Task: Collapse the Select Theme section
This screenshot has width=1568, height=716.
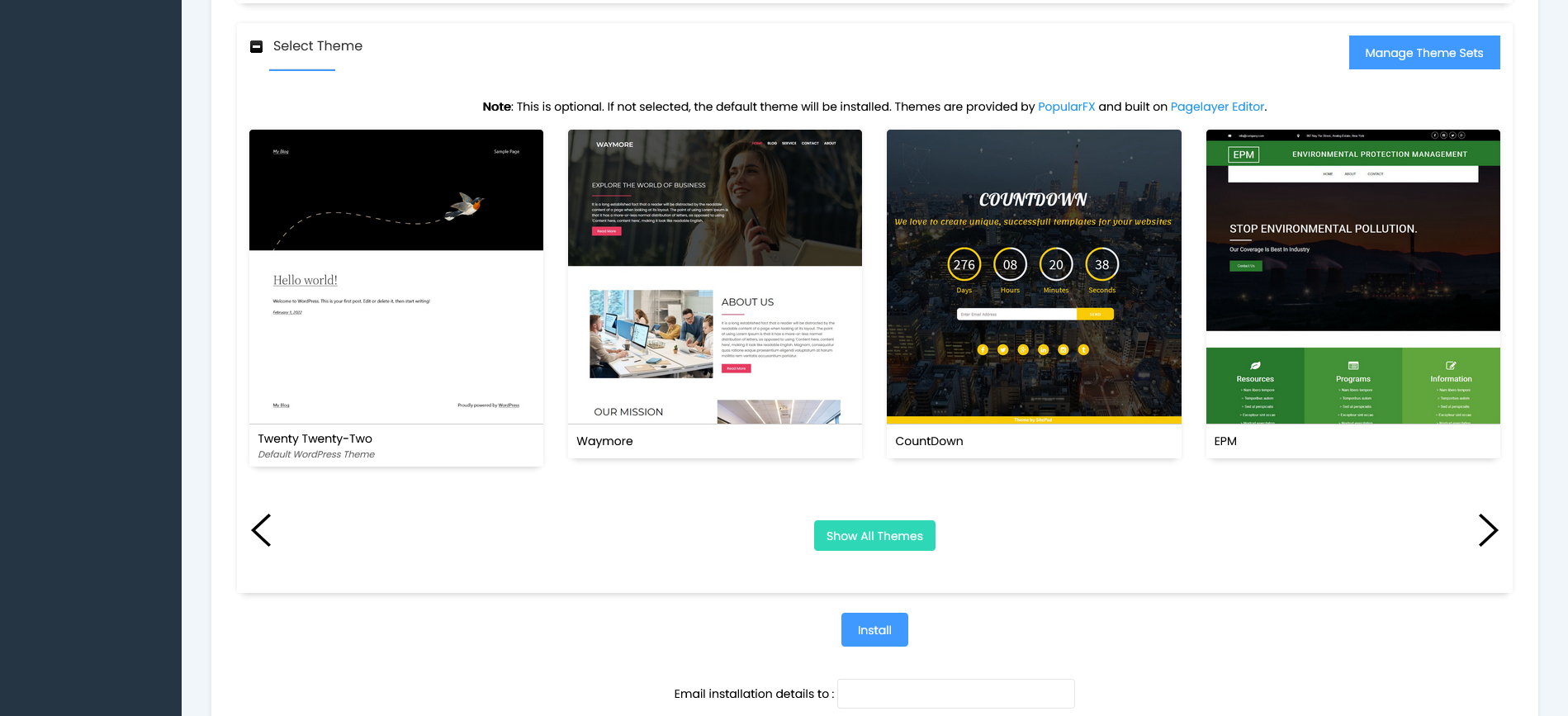Action: point(256,47)
